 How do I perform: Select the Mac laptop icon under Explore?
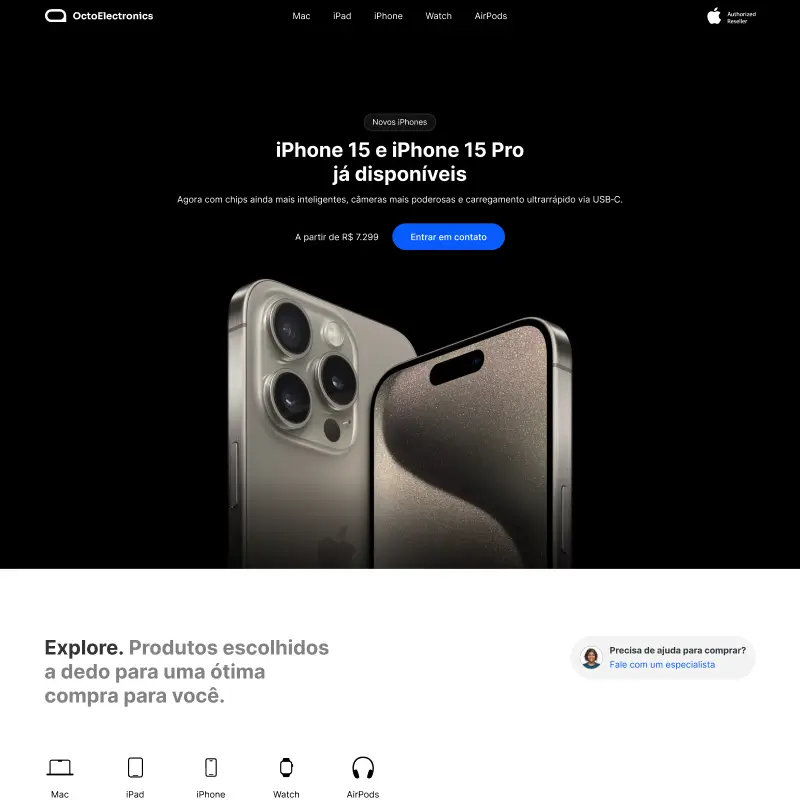(x=60, y=767)
